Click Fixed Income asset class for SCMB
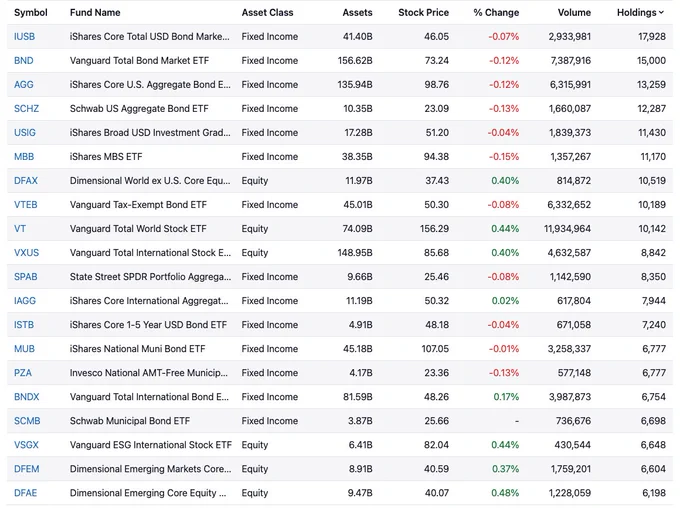 pyautogui.click(x=270, y=421)
